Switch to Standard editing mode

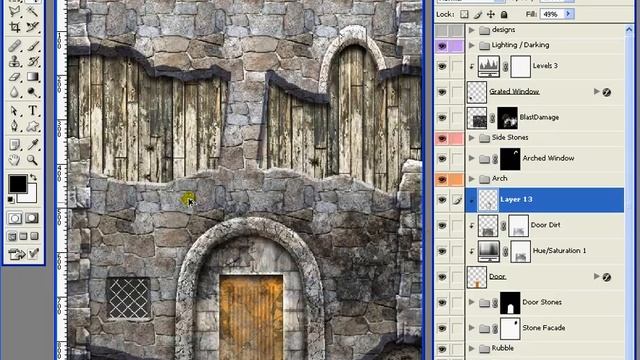click(15, 218)
